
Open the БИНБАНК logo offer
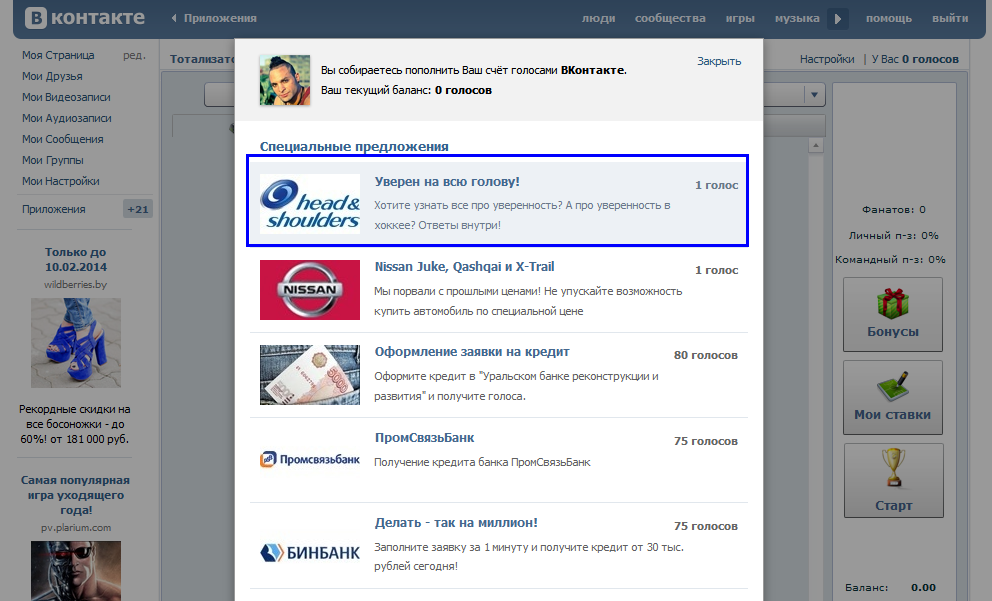coord(310,552)
